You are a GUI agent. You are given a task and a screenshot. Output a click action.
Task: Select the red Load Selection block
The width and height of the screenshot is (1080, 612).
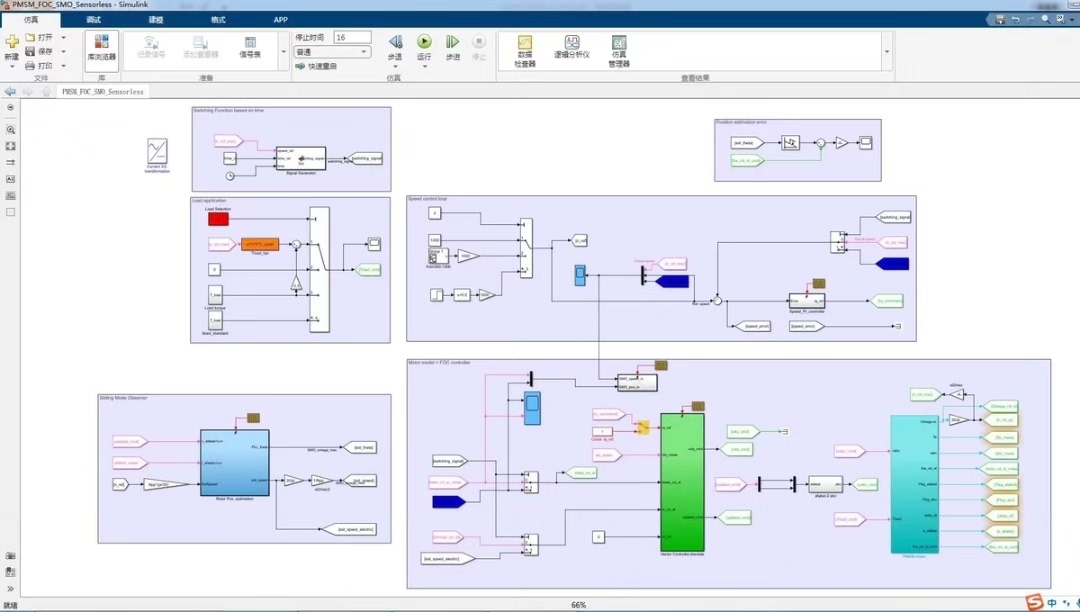pyautogui.click(x=218, y=219)
